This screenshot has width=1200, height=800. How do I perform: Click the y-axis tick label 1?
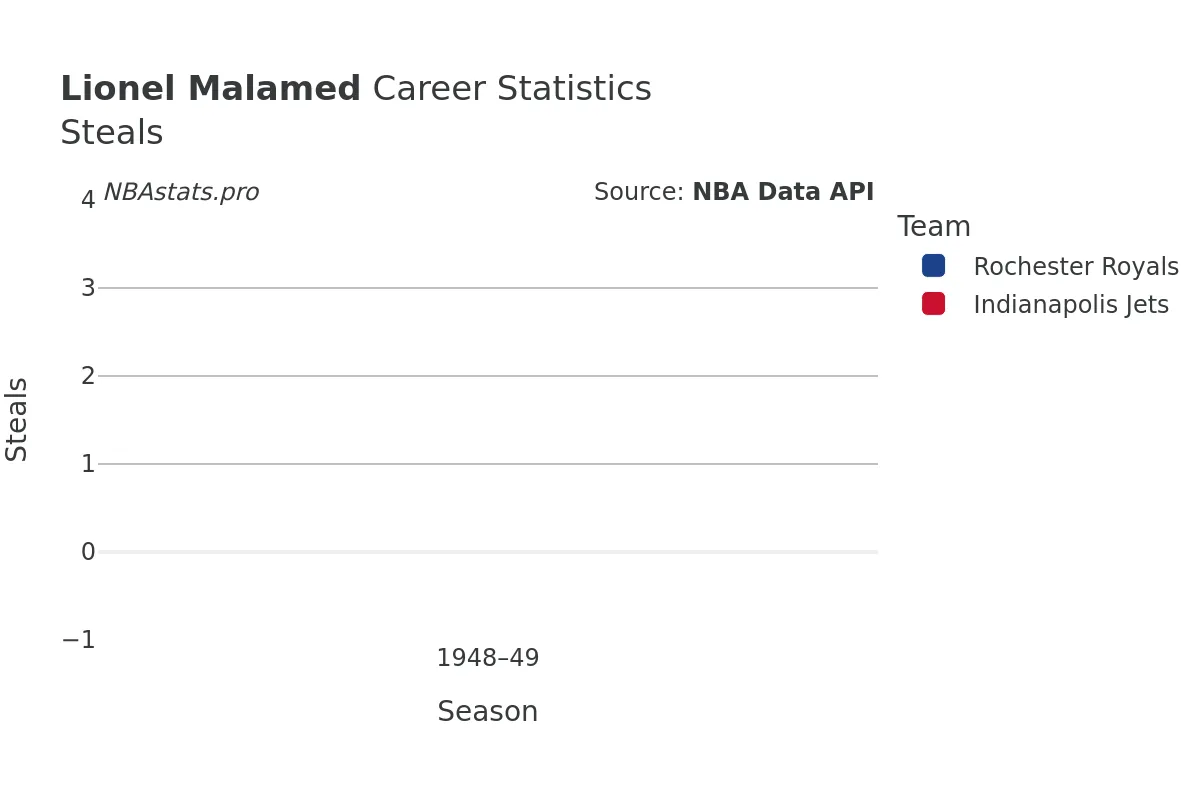point(88,464)
